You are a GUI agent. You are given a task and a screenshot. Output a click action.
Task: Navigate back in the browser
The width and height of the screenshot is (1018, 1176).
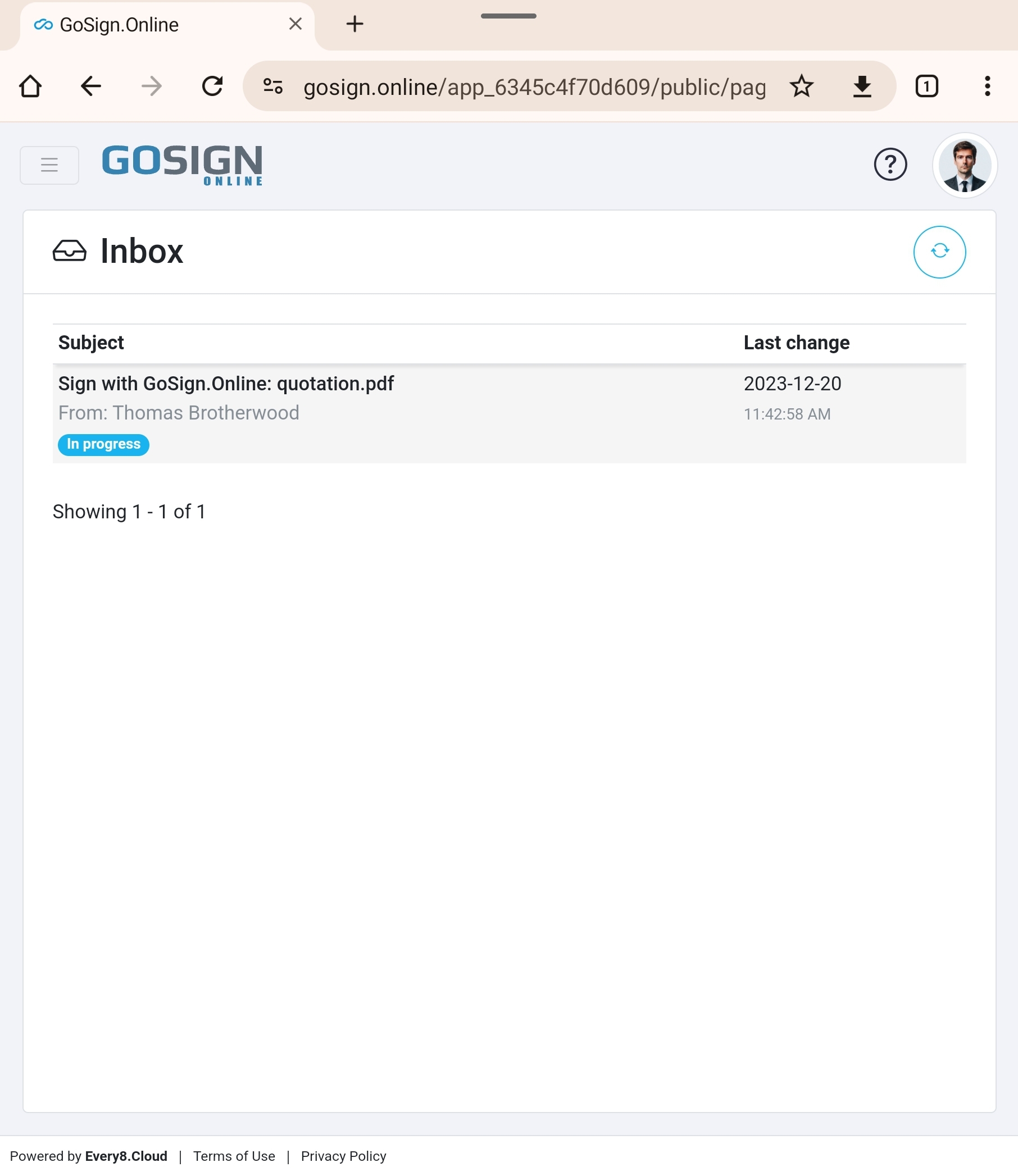click(x=90, y=86)
